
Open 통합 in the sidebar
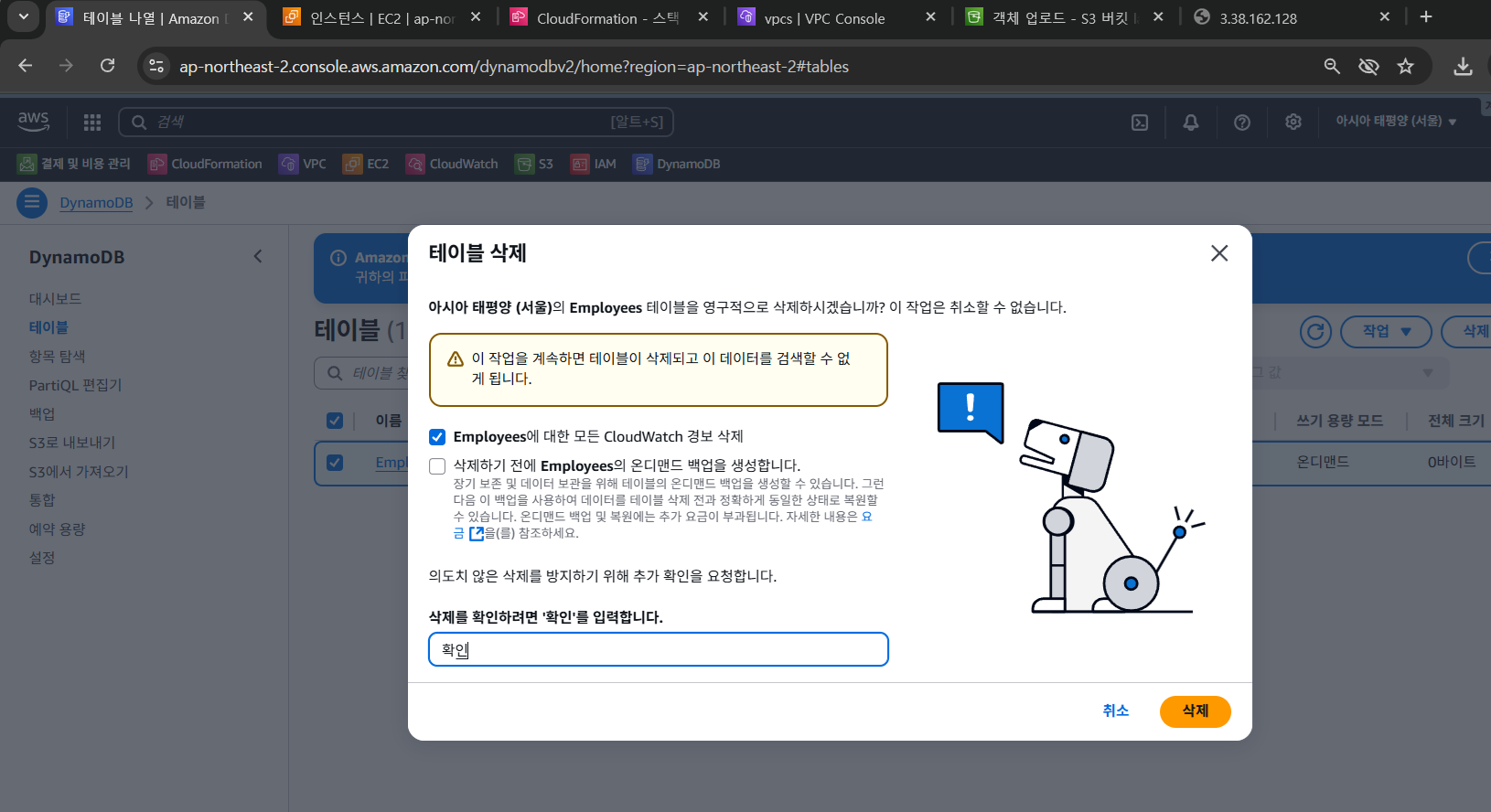click(42, 500)
